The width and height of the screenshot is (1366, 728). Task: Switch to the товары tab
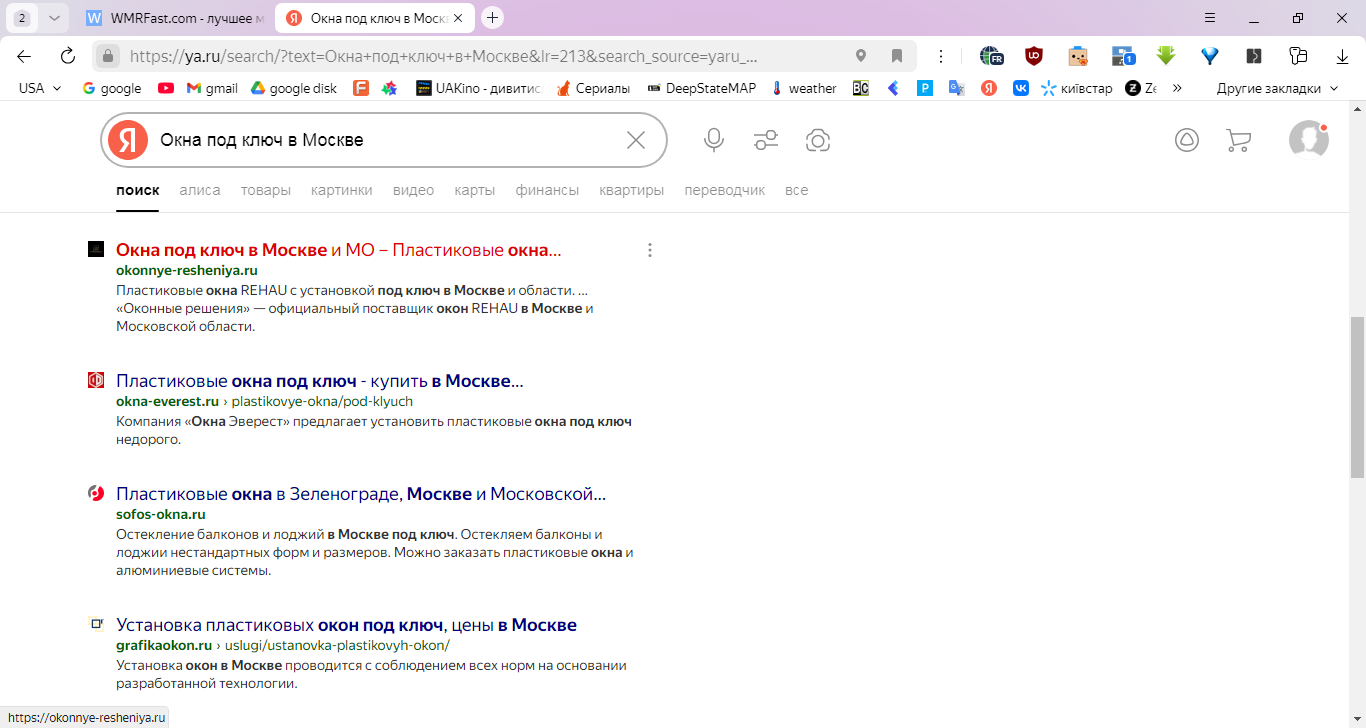pyautogui.click(x=266, y=190)
